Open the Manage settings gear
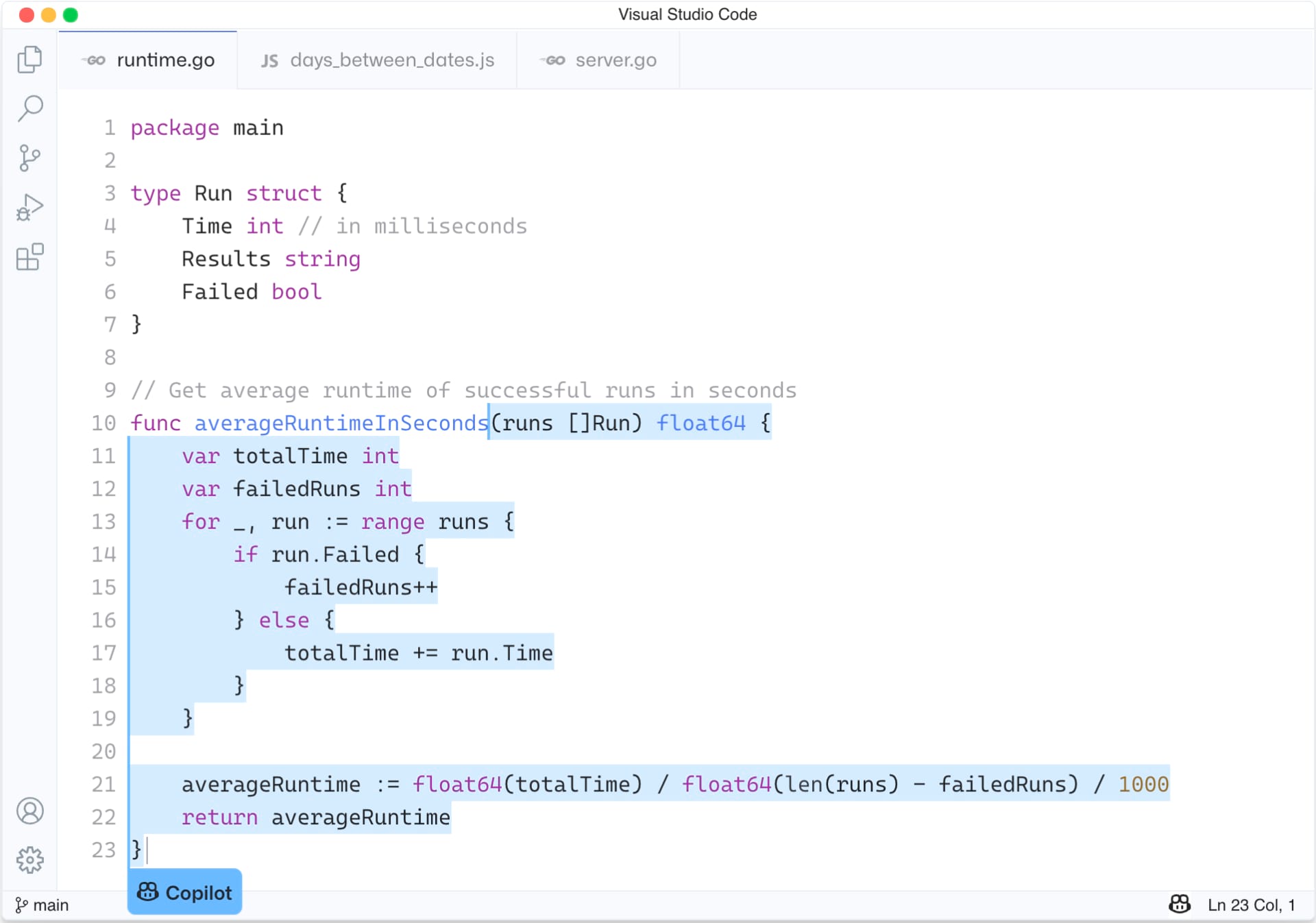 [30, 861]
